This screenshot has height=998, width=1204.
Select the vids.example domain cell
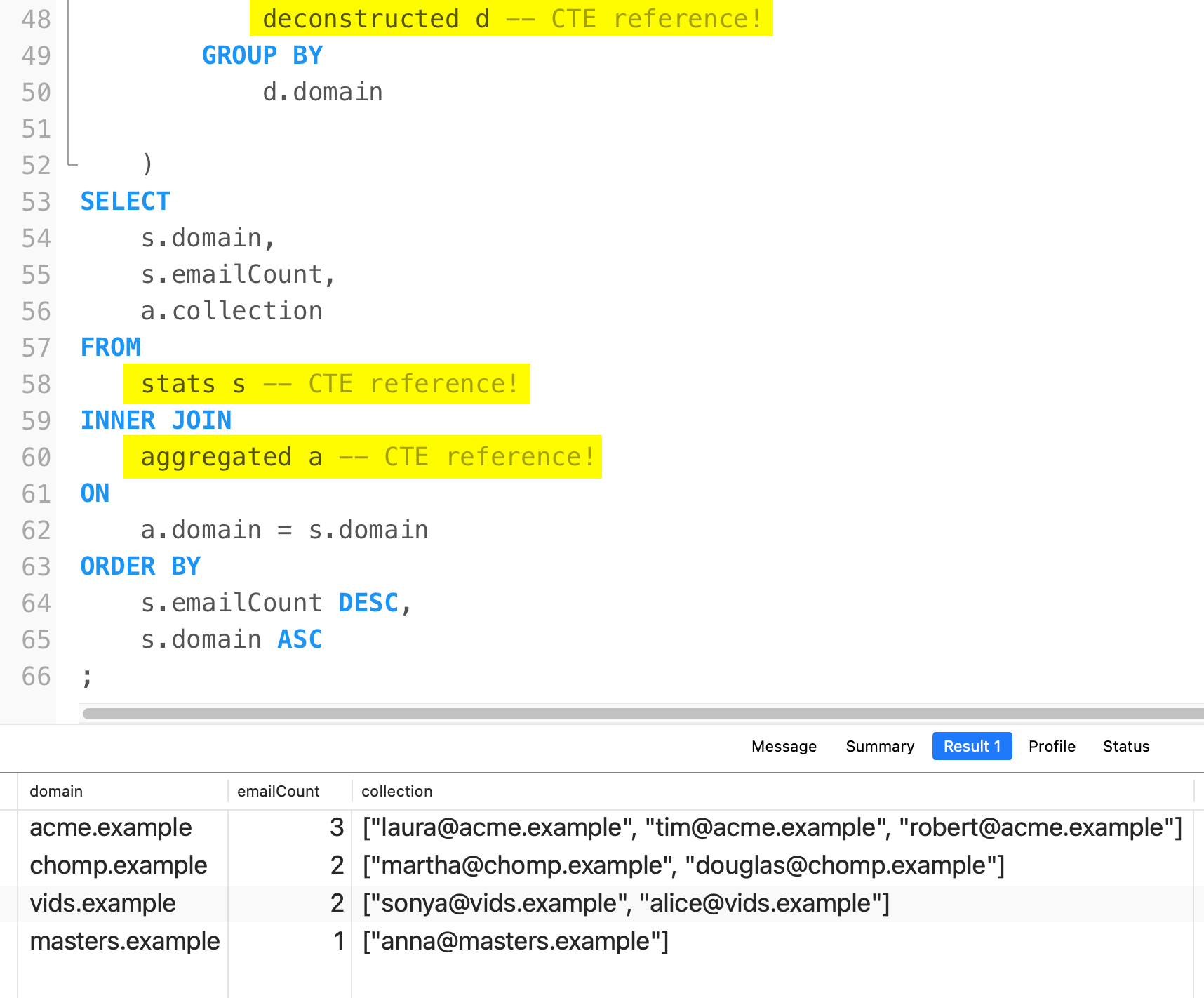click(103, 903)
